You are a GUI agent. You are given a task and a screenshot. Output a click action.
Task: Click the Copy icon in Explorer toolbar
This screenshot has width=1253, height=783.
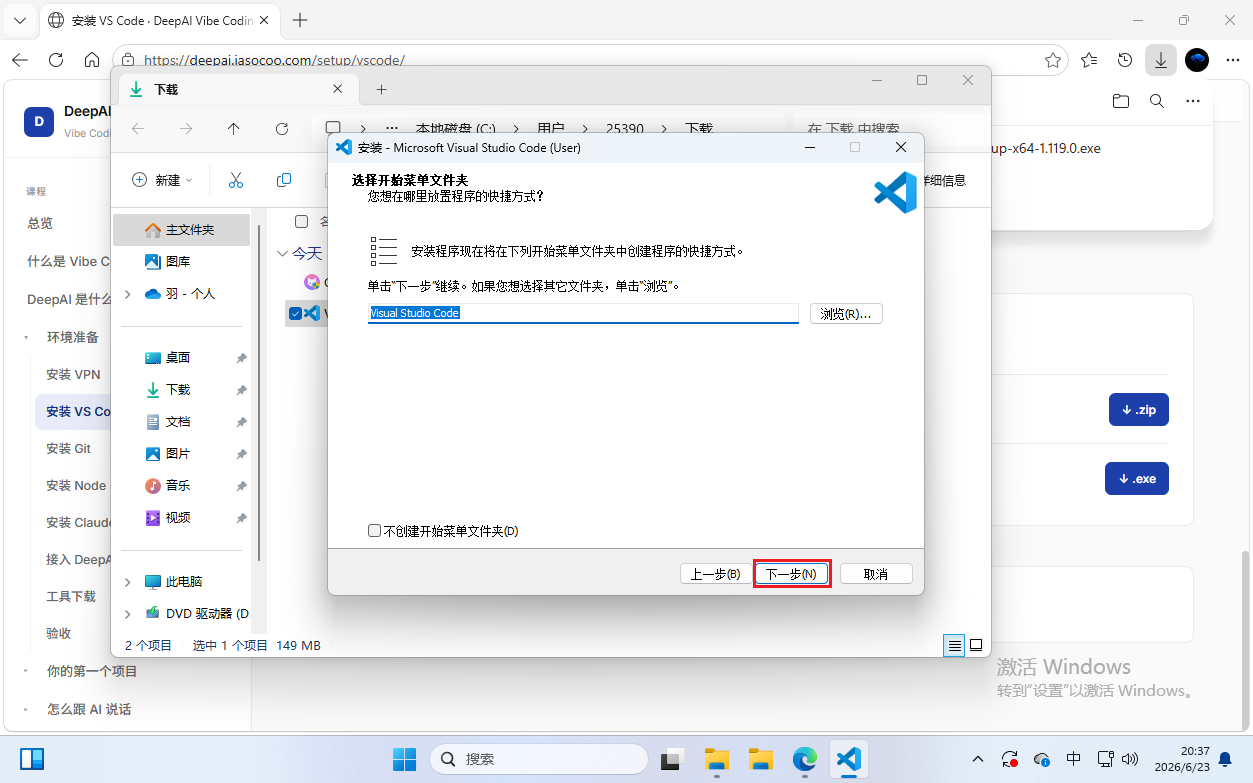coord(284,180)
